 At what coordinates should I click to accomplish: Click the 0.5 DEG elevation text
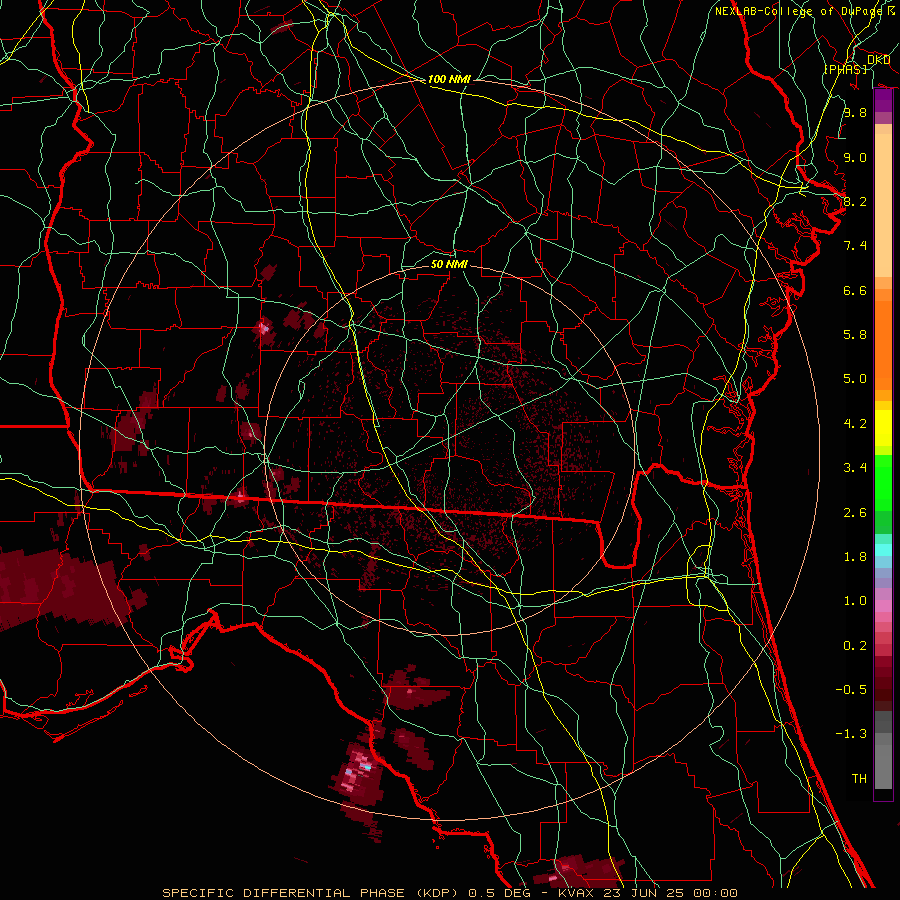501,893
